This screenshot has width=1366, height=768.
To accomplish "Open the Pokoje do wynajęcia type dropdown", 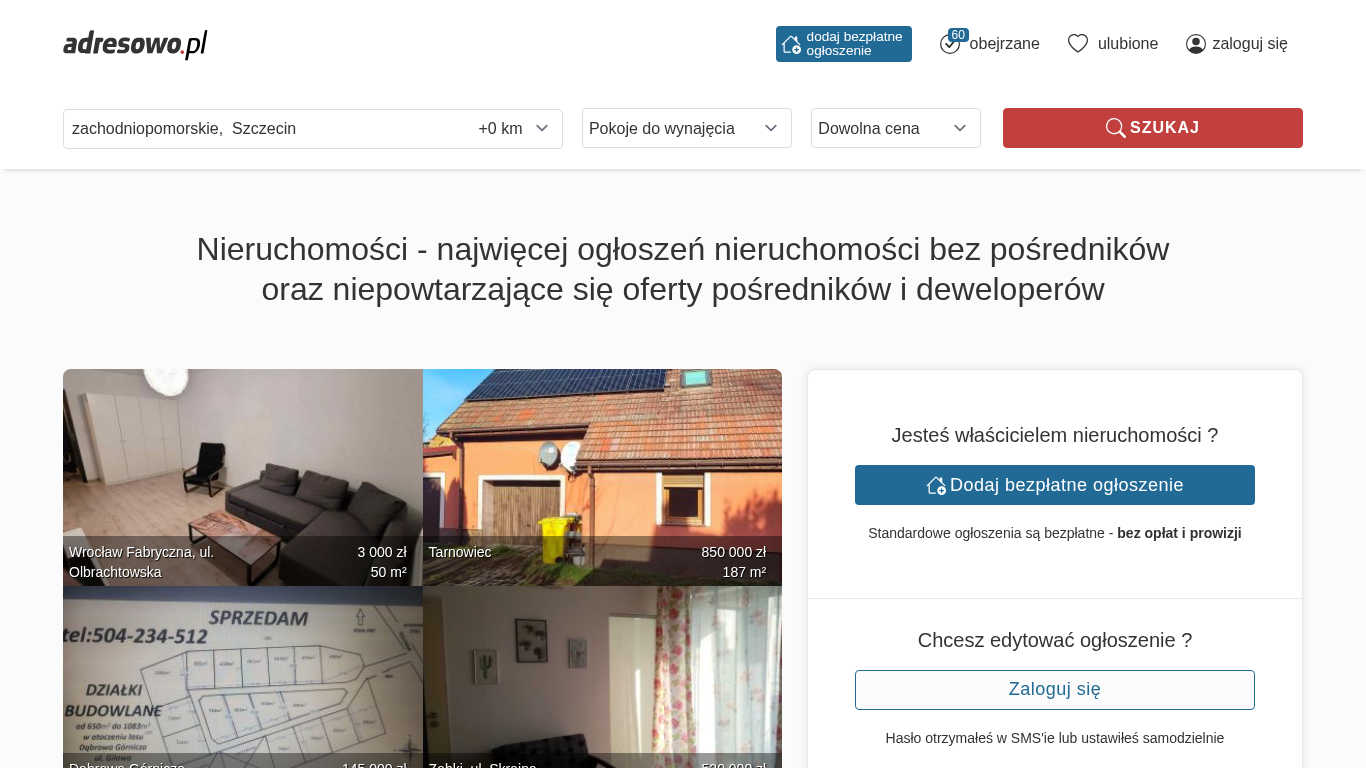I will click(687, 128).
